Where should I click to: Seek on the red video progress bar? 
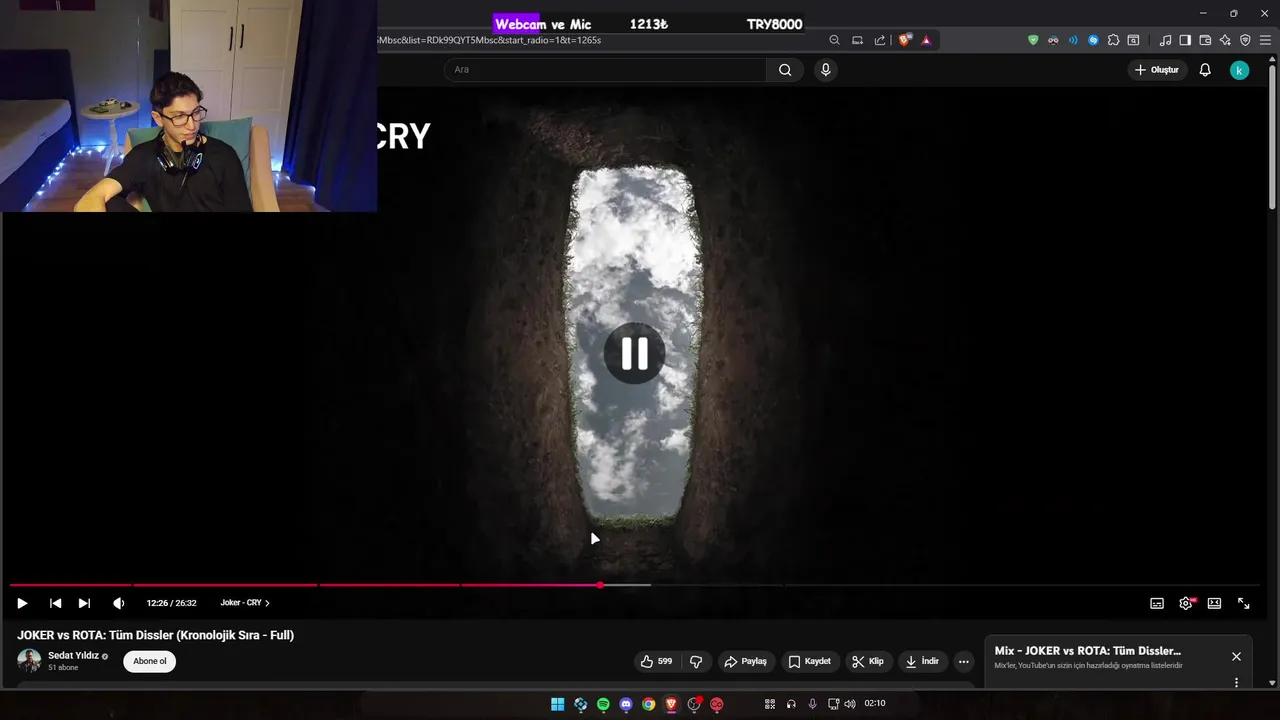click(x=634, y=585)
